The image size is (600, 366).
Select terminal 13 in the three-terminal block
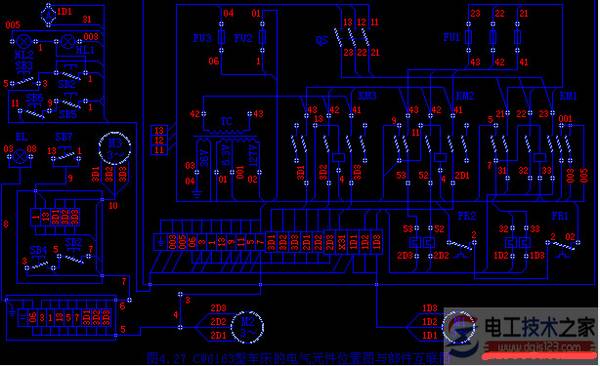pyautogui.click(x=159, y=131)
